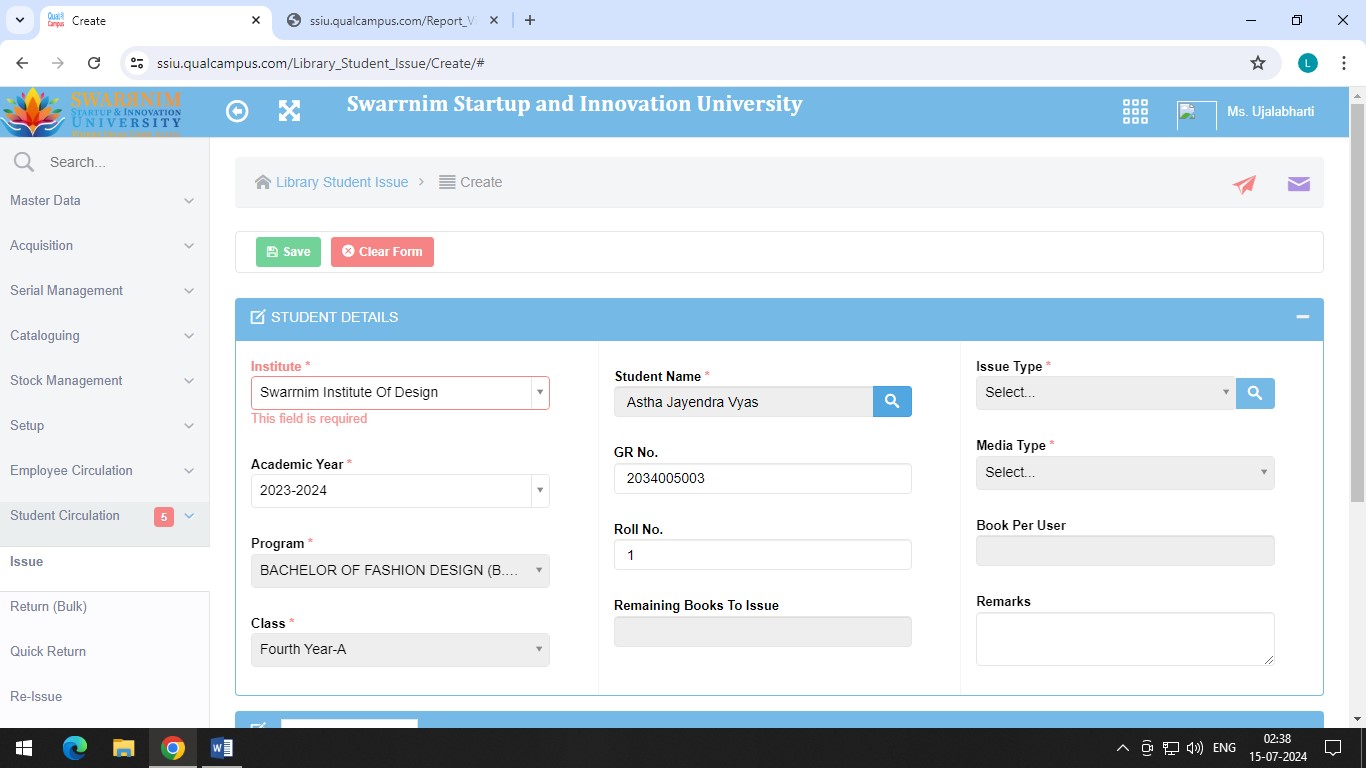
Task: Click the Remarks text area
Action: pos(1125,639)
